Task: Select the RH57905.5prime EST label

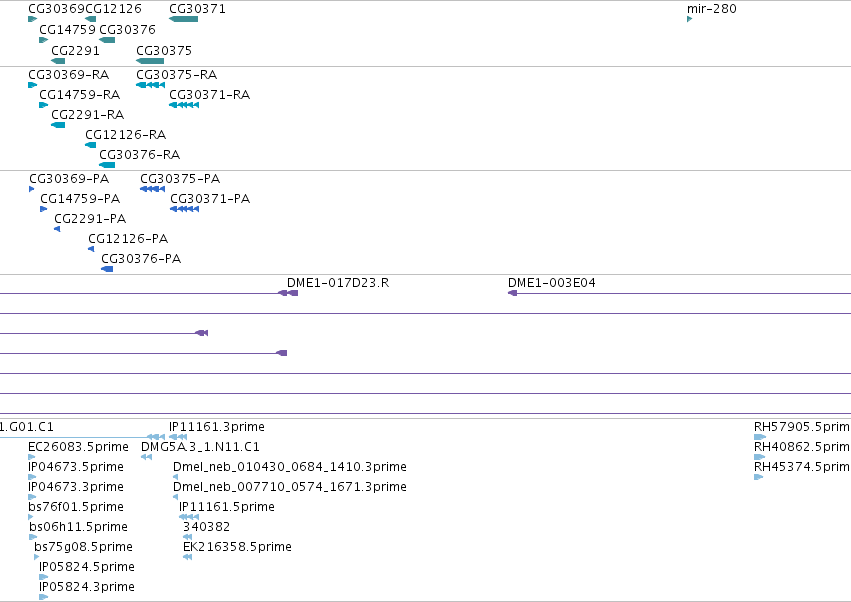Action: (x=802, y=427)
